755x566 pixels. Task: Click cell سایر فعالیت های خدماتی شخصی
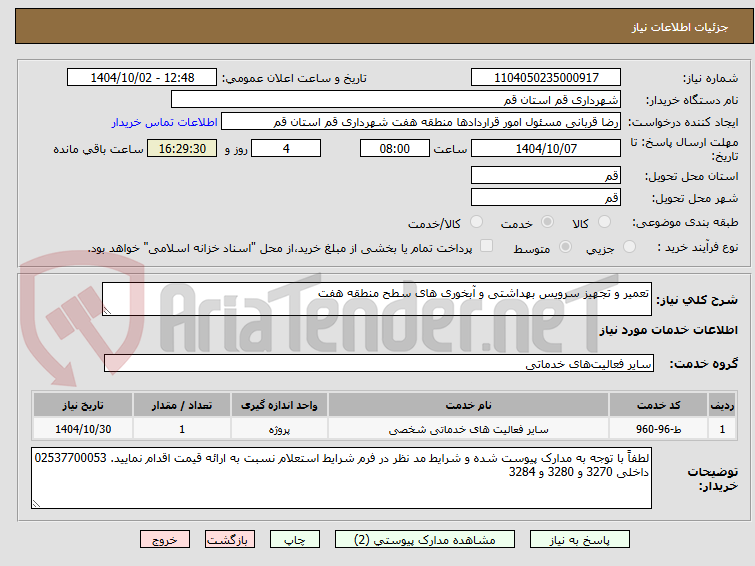[469, 429]
